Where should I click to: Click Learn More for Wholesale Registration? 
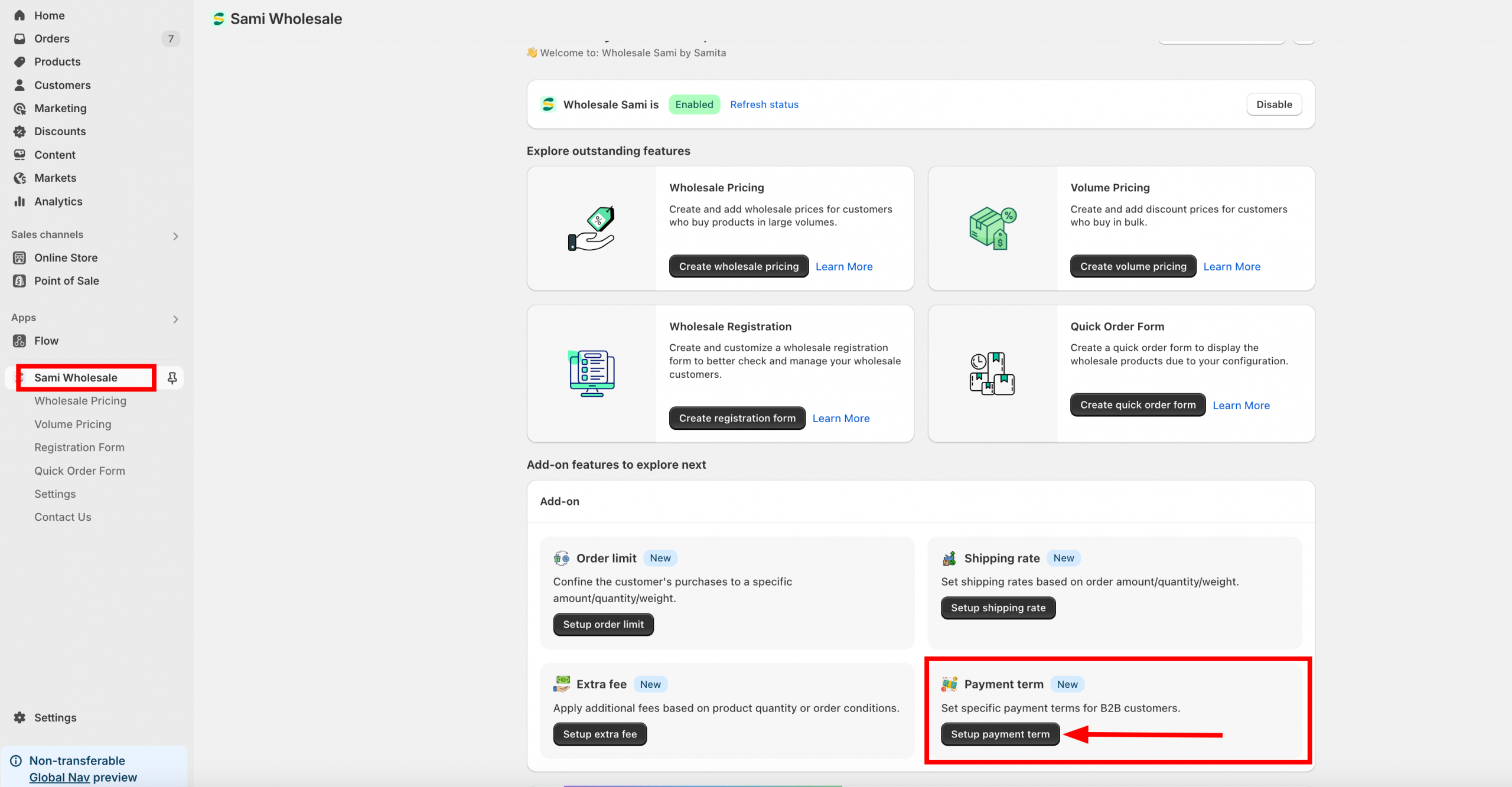tap(841, 418)
